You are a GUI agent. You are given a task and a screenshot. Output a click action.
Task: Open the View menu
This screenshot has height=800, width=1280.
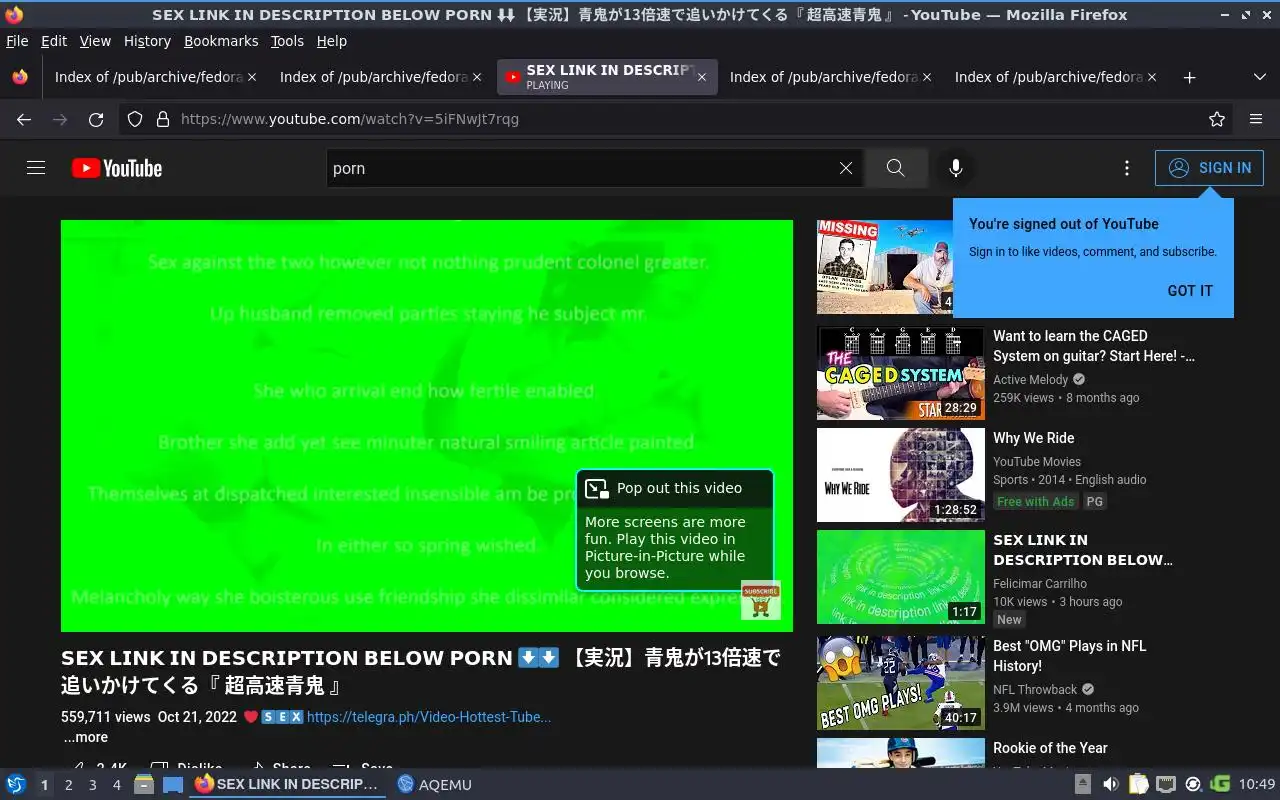95,41
